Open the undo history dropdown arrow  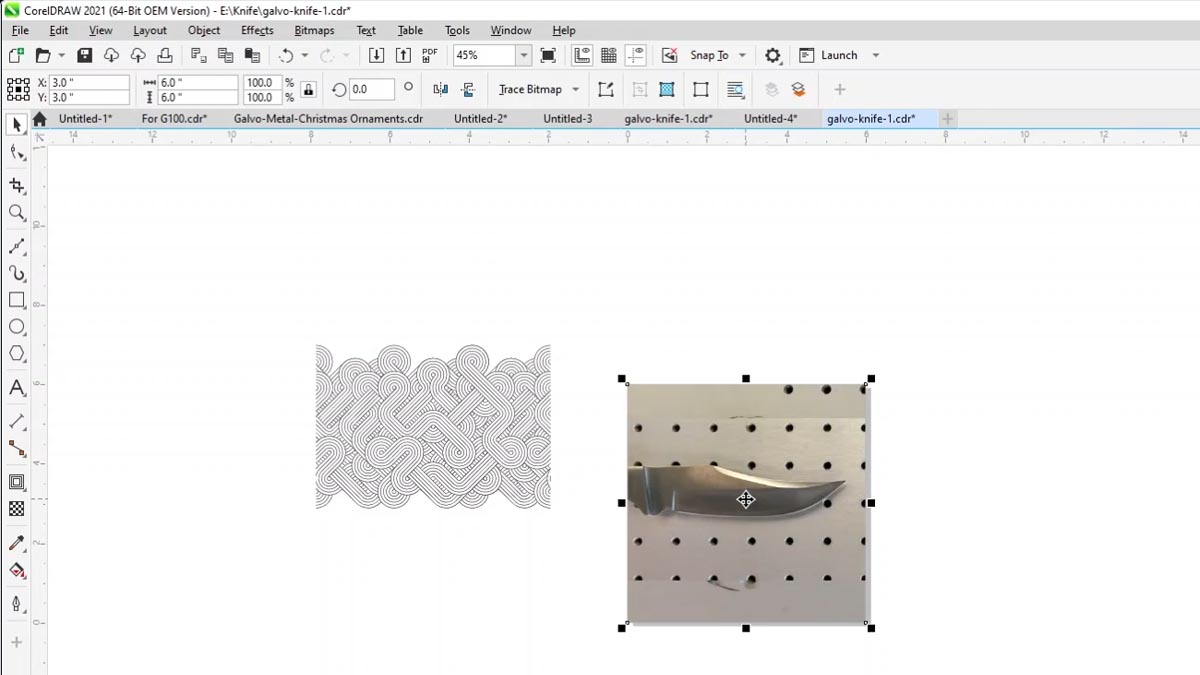tap(304, 55)
